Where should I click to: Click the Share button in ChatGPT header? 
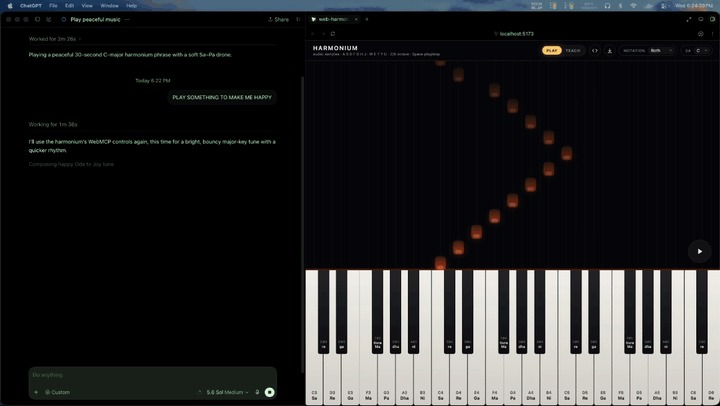278,19
